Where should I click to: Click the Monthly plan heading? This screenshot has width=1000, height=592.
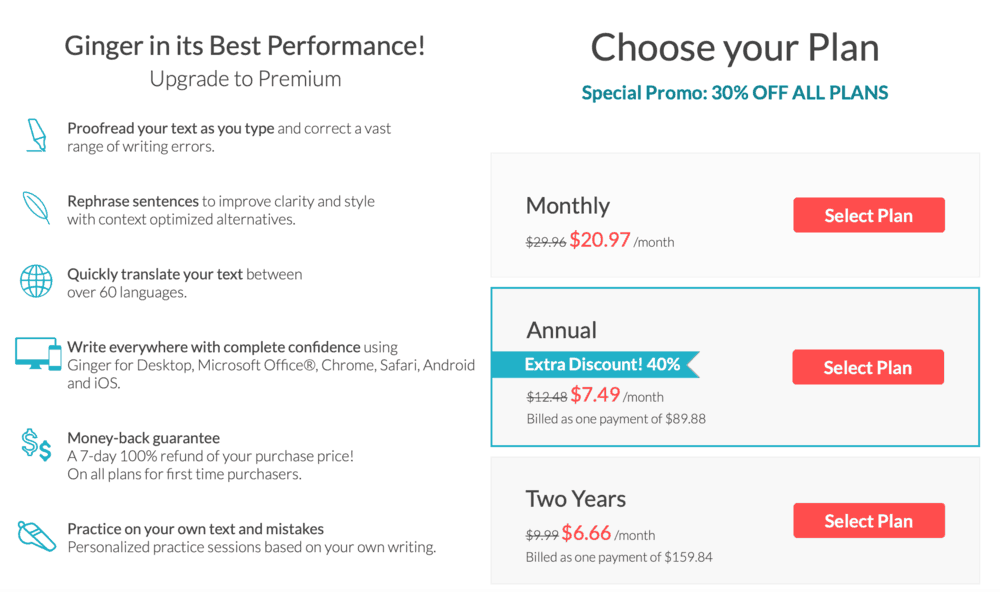pyautogui.click(x=568, y=206)
